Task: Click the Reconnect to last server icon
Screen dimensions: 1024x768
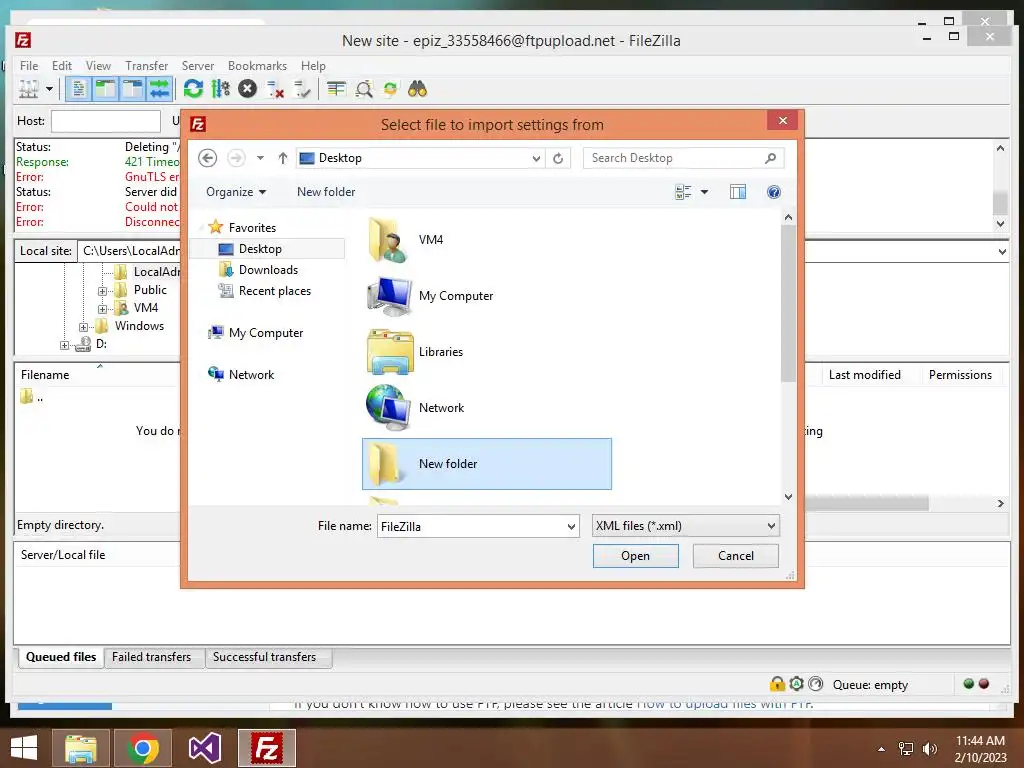Action: 302,89
